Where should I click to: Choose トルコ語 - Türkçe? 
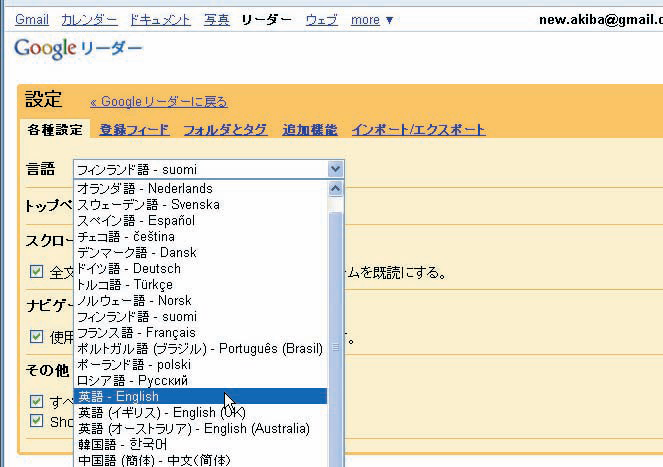coord(200,285)
